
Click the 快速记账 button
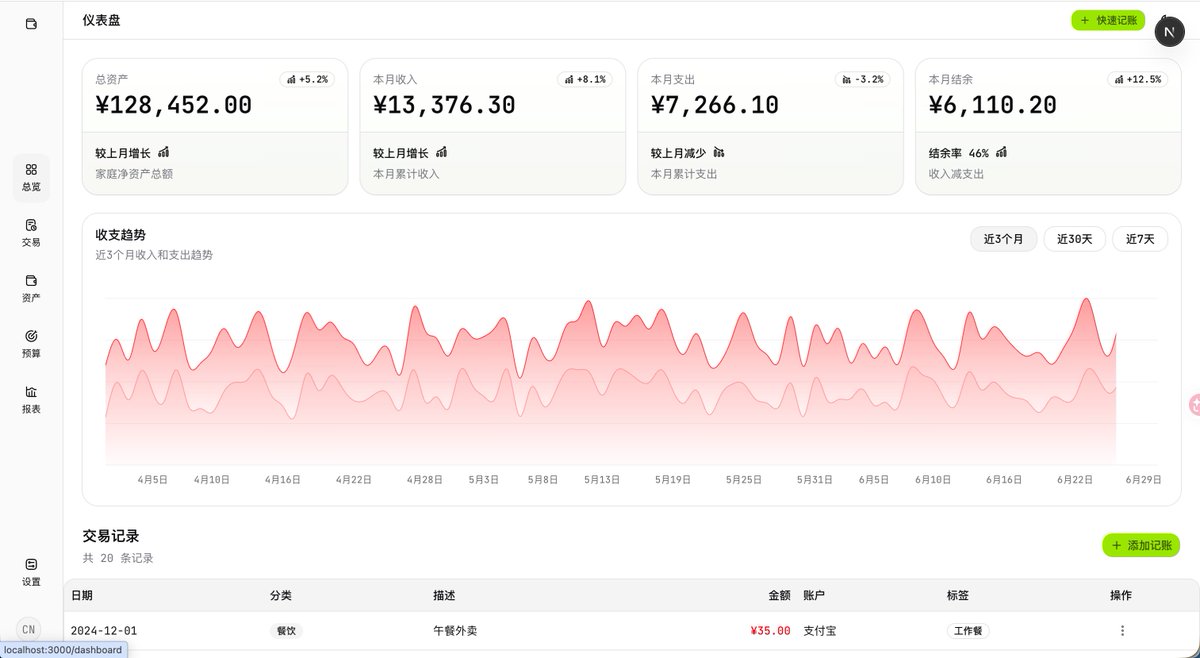click(x=1107, y=20)
